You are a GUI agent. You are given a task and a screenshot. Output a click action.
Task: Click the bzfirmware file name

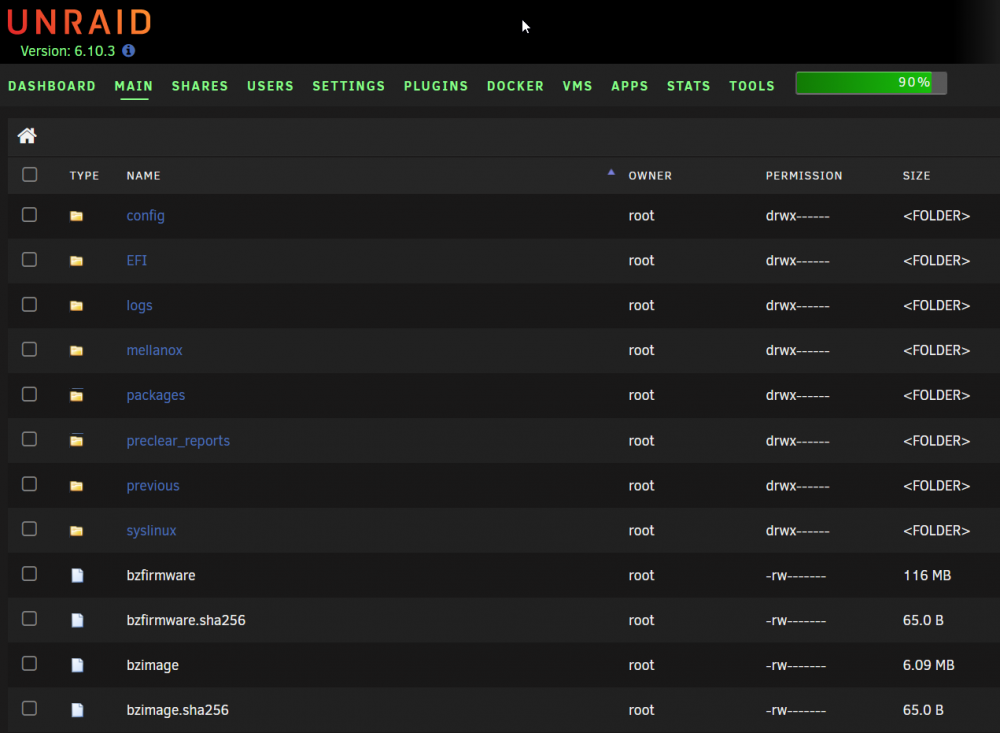point(161,575)
